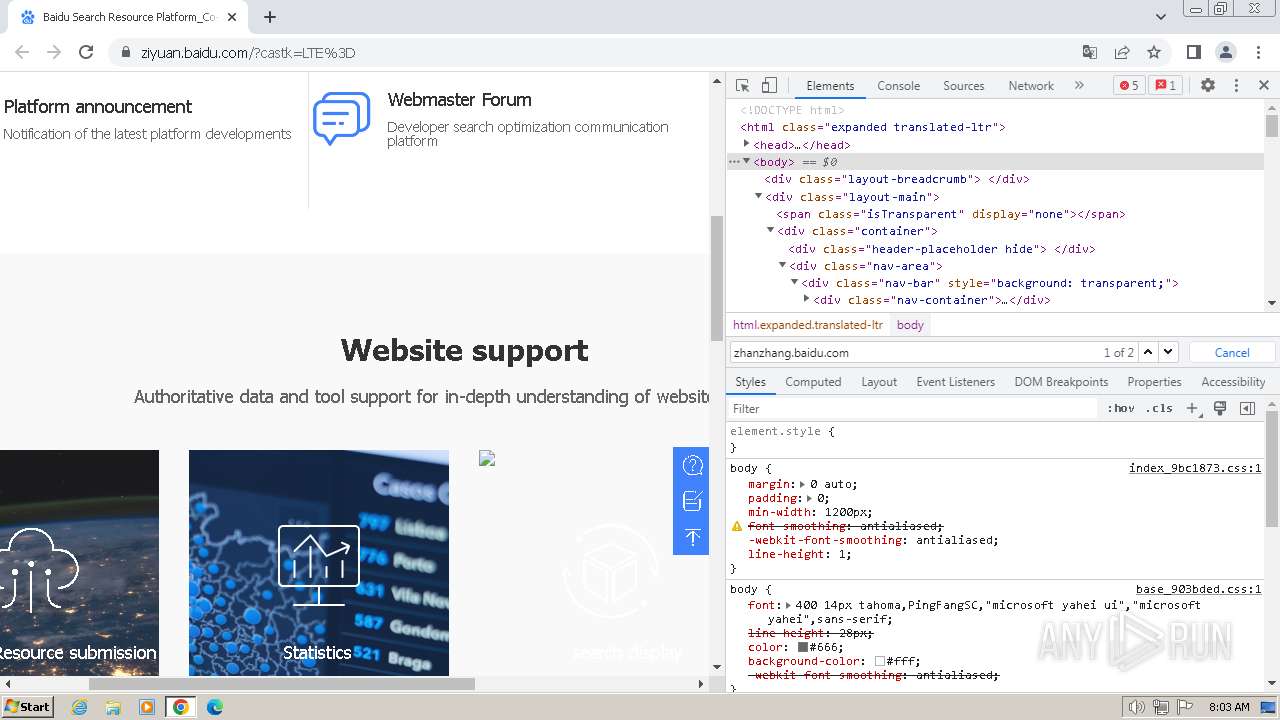
Task: Select html.expanded.translated-ltr breadcrumb
Action: click(808, 325)
